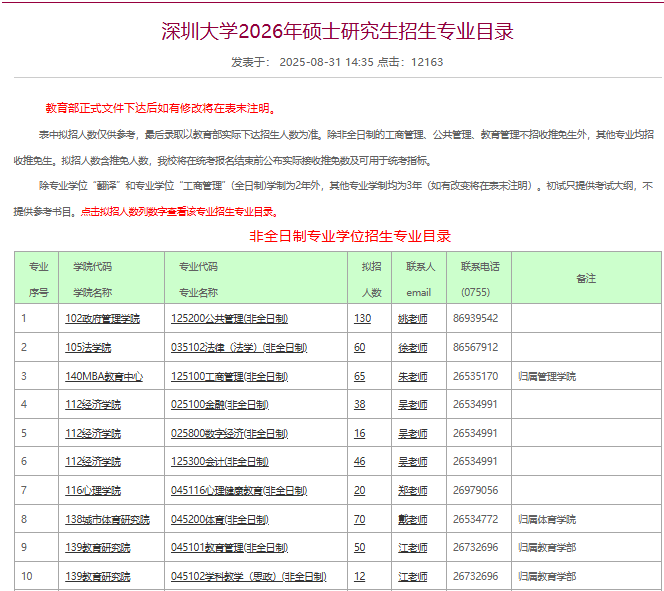Click 江老师 in the 学科教学 row
The height and width of the screenshot is (591, 664).
pos(412,576)
